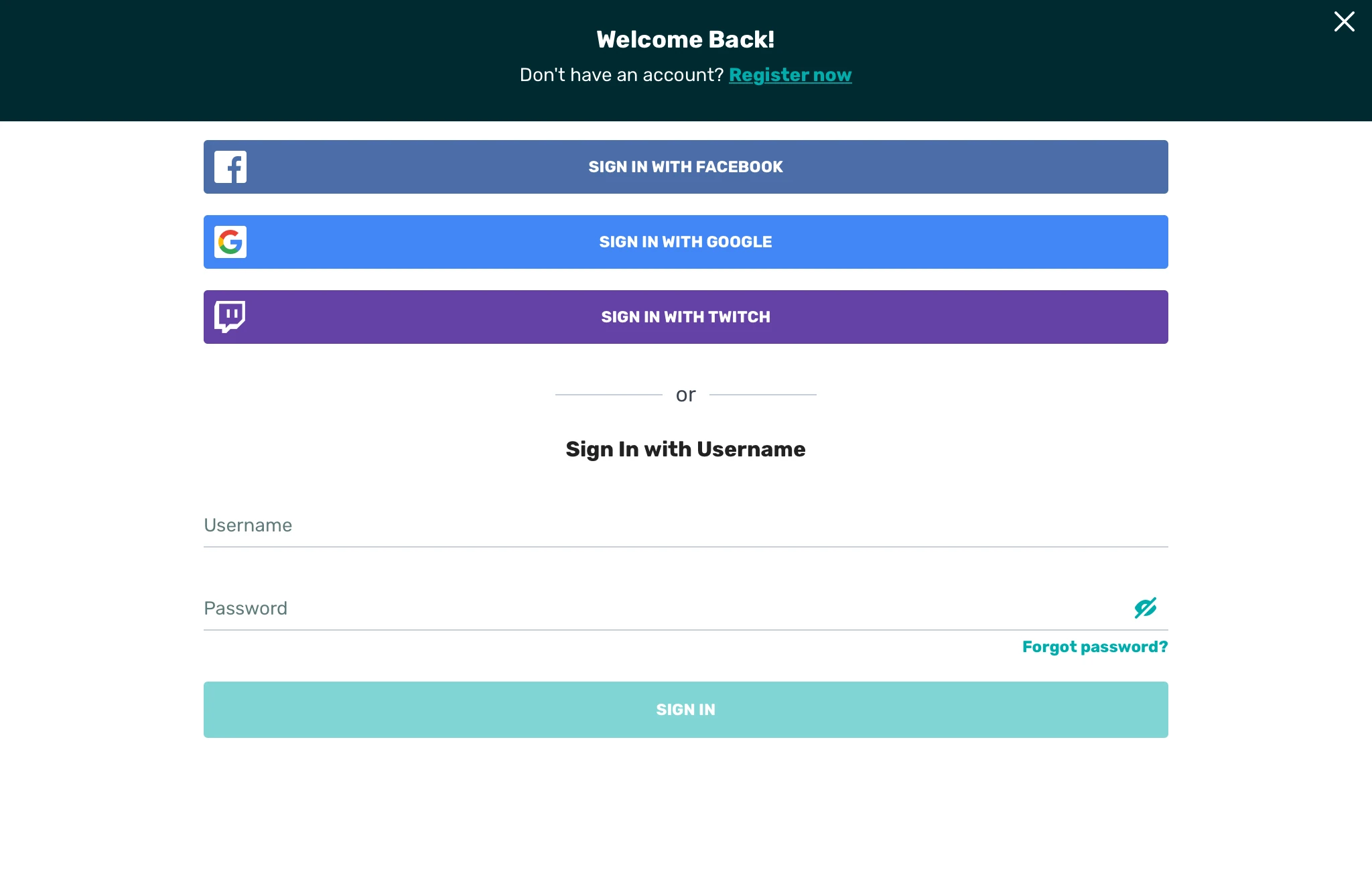Click the Sign In with Username heading
Image resolution: width=1372 pixels, height=886 pixels.
point(685,449)
